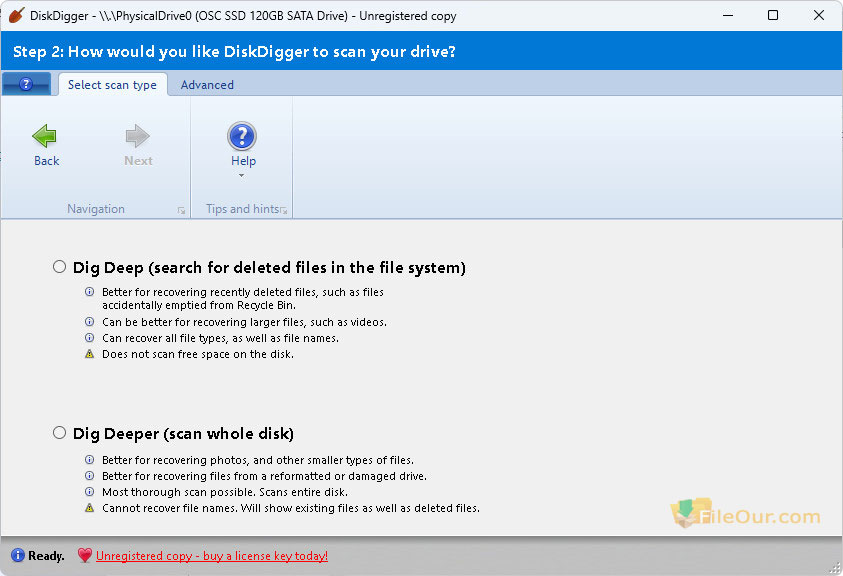This screenshot has width=843, height=576.
Task: Click info icon beside 'Better for recovering recently deleted files'
Action: [x=90, y=291]
